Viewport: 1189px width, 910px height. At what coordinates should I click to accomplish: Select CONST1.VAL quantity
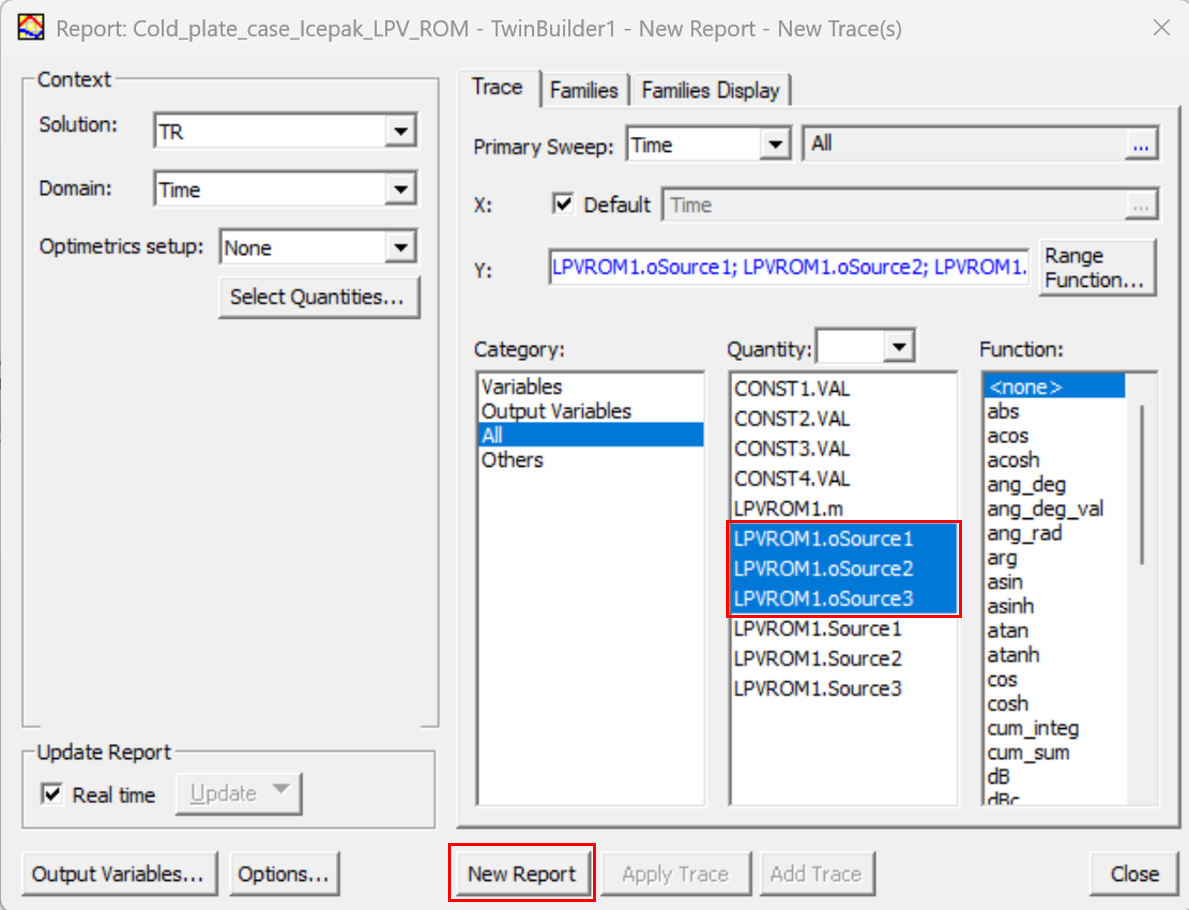(843, 388)
